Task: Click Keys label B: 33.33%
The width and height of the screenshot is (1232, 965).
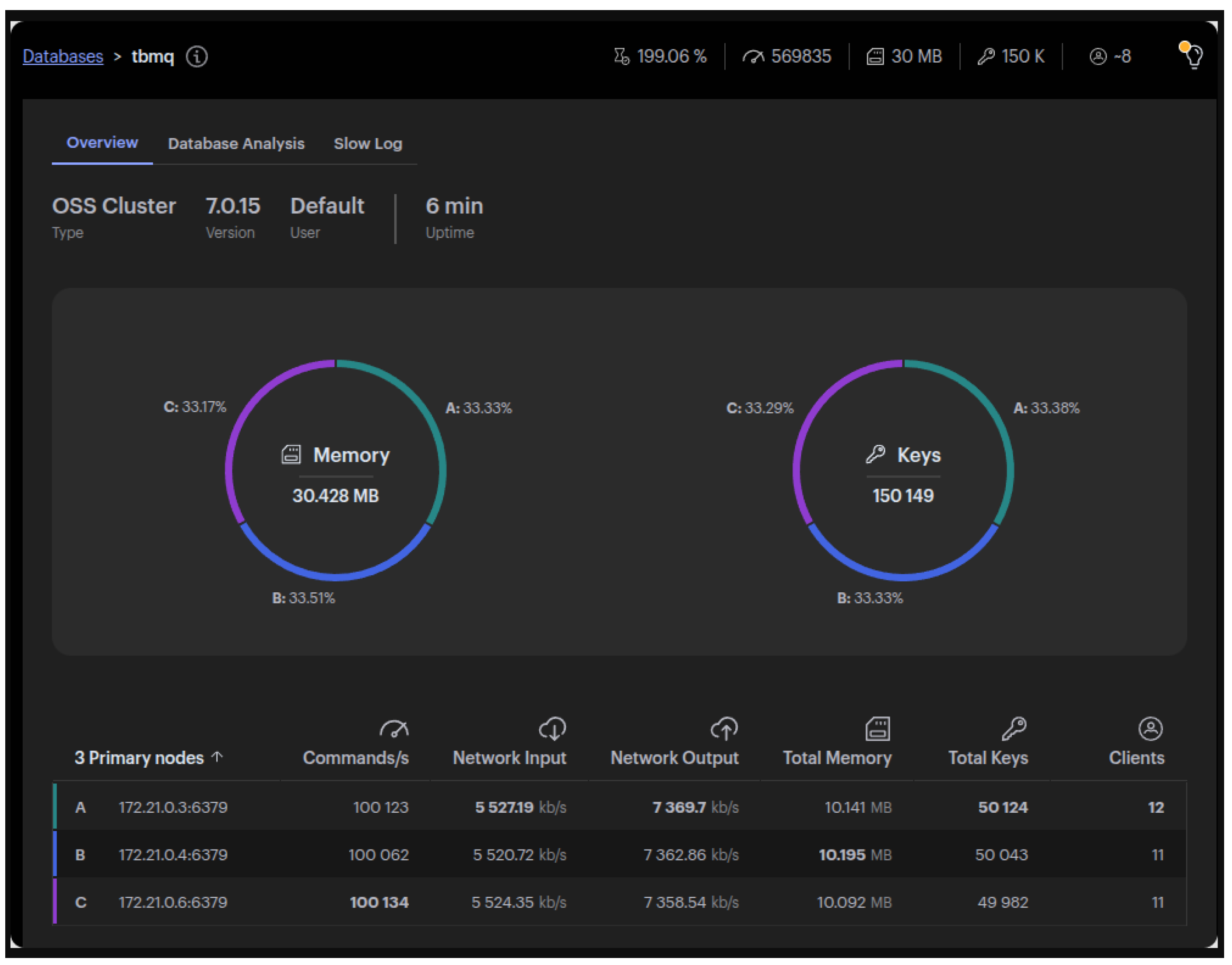Action: (x=870, y=598)
